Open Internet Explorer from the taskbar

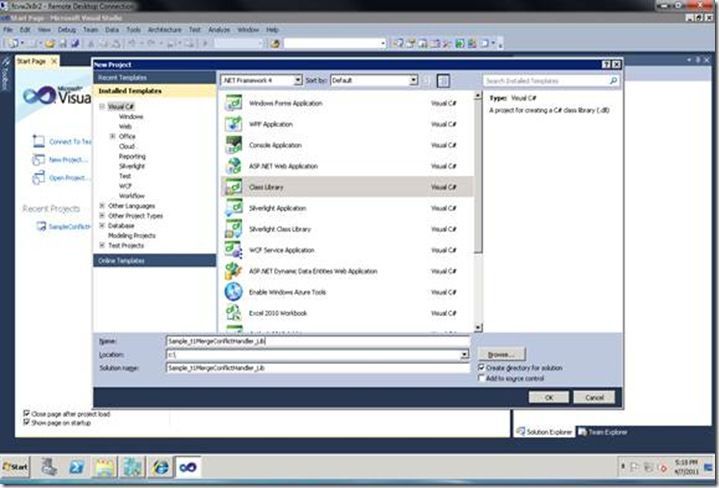pos(160,467)
